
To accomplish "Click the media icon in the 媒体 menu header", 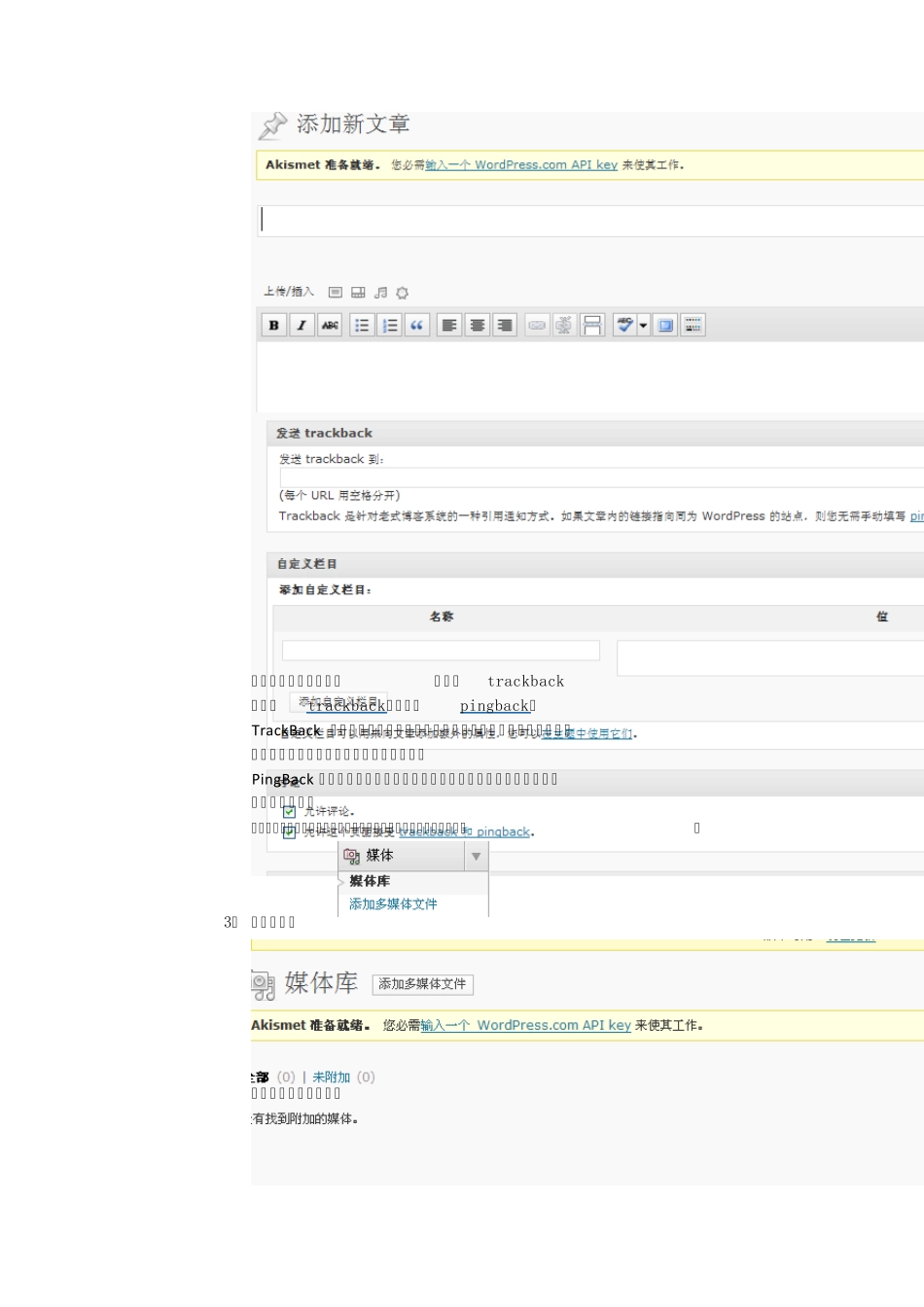I will tap(351, 857).
